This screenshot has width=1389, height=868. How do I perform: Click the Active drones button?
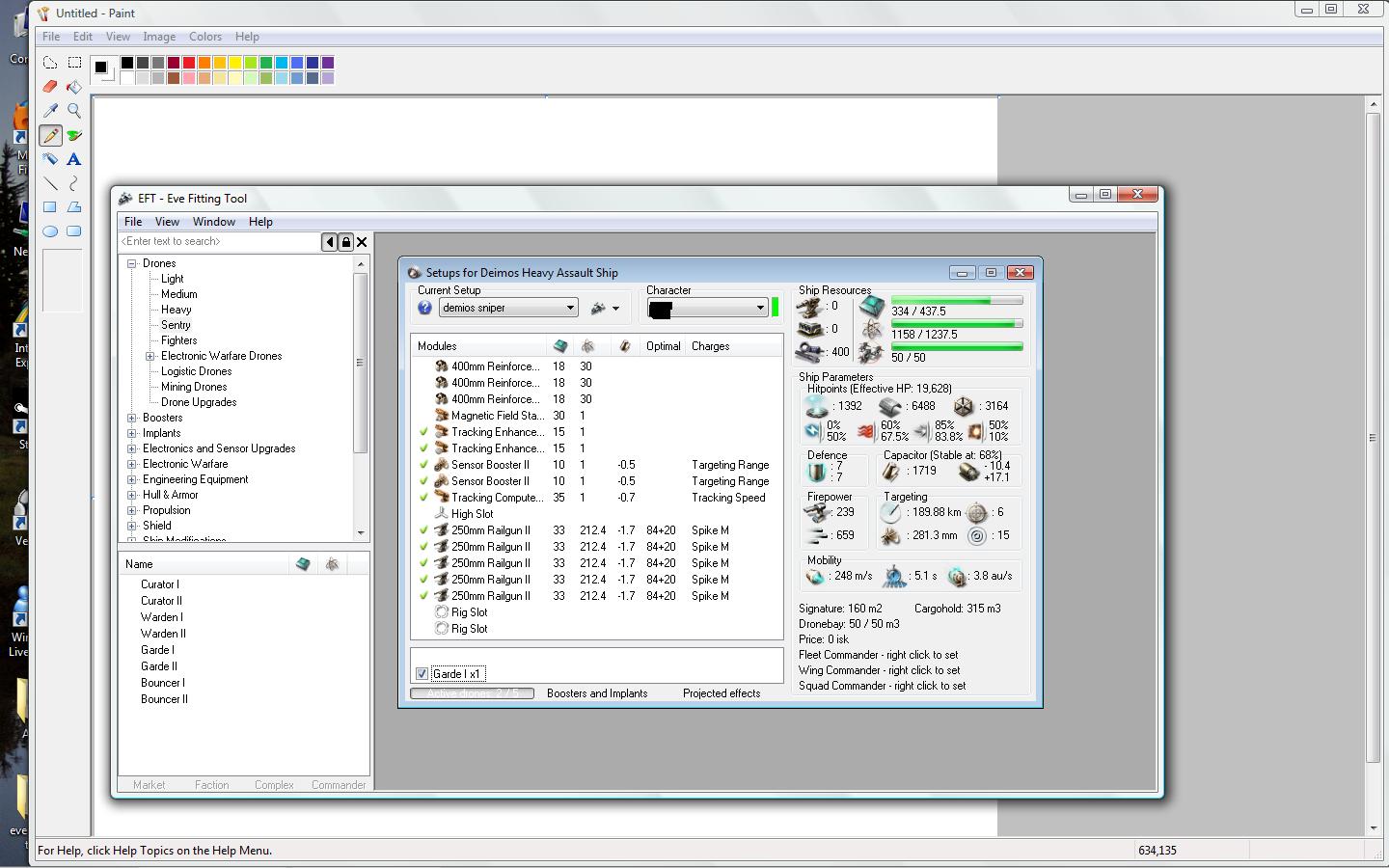click(x=472, y=693)
